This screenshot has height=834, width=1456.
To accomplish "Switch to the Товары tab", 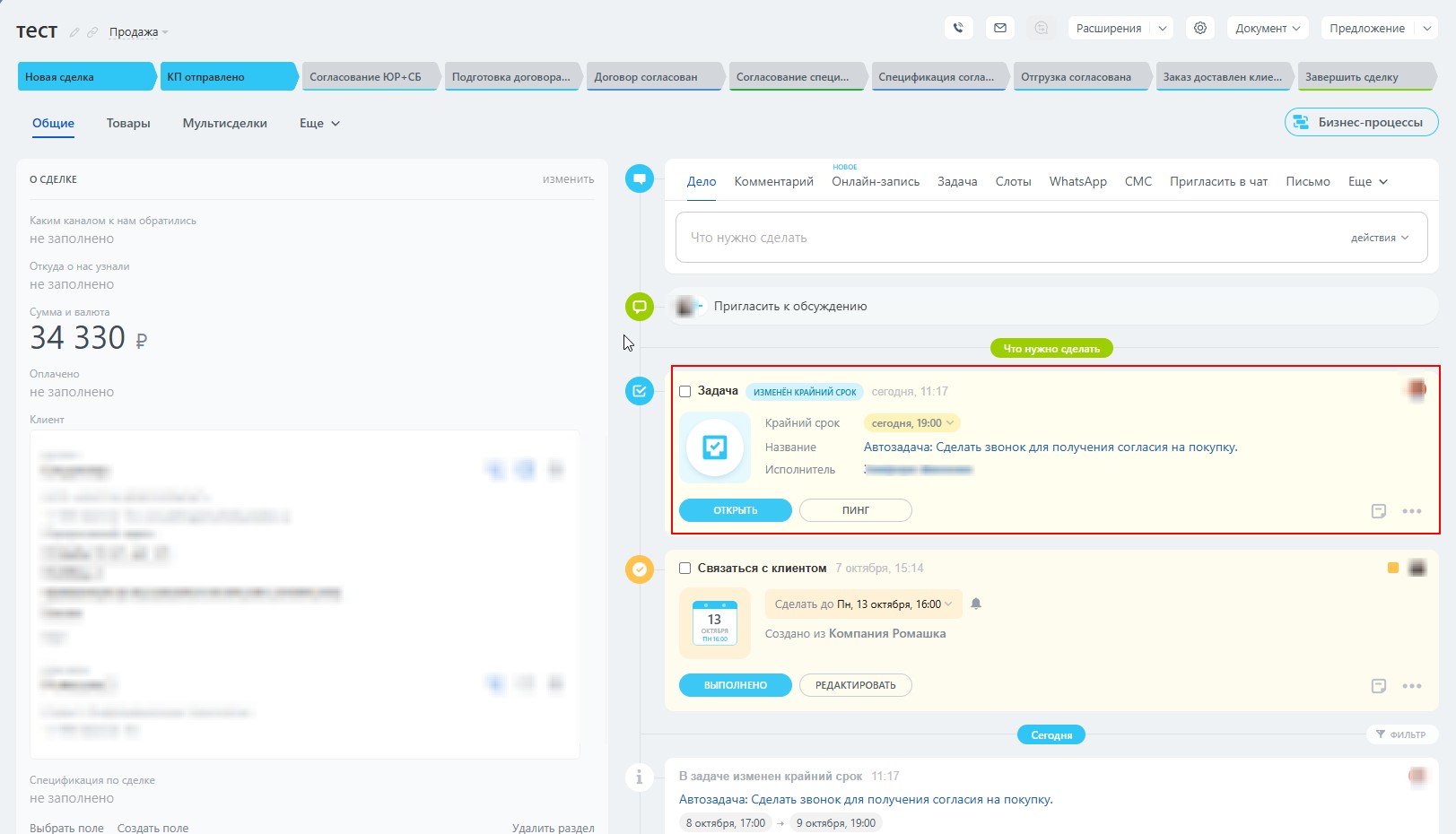I will pyautogui.click(x=128, y=124).
